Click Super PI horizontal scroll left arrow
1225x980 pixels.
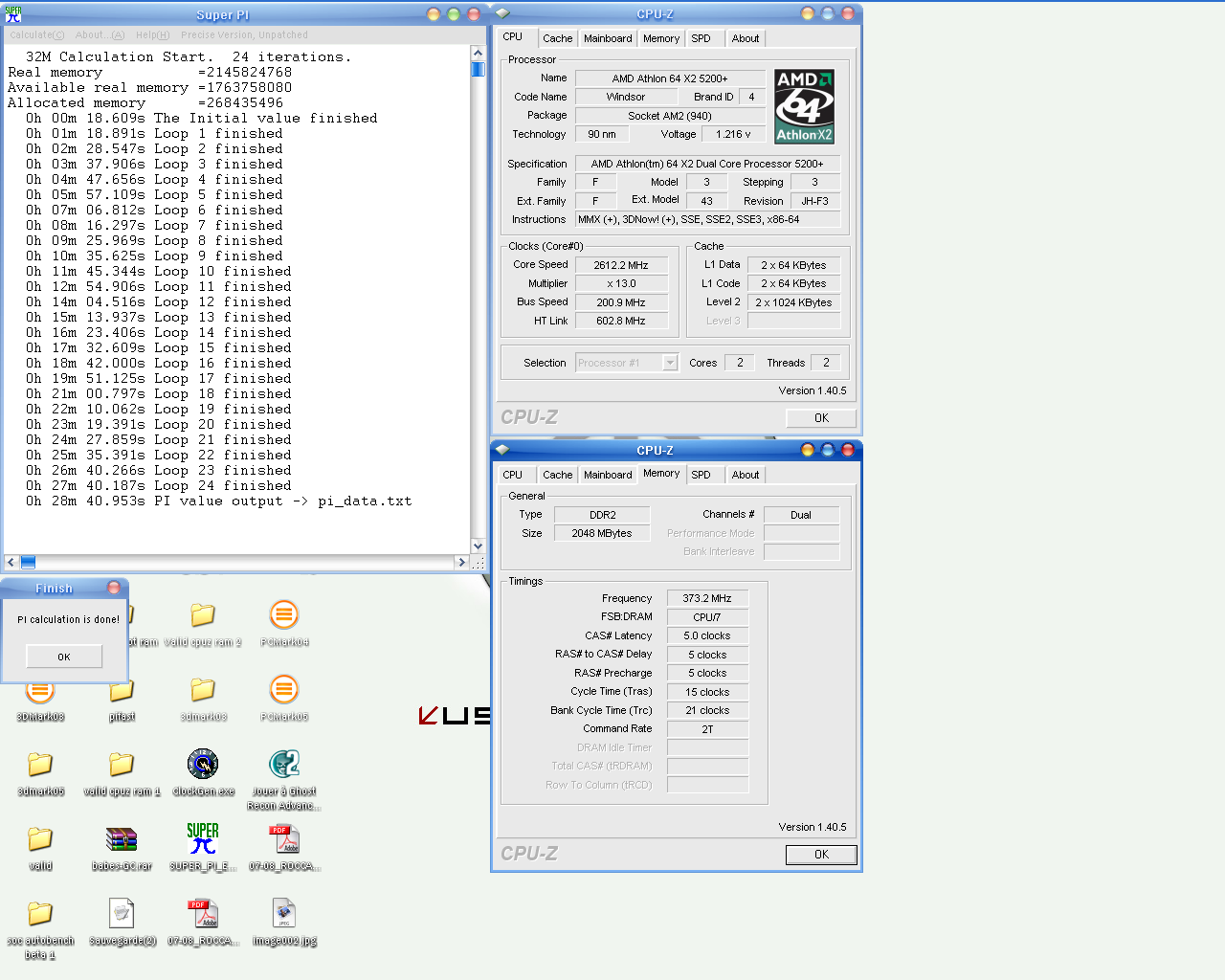click(x=11, y=563)
